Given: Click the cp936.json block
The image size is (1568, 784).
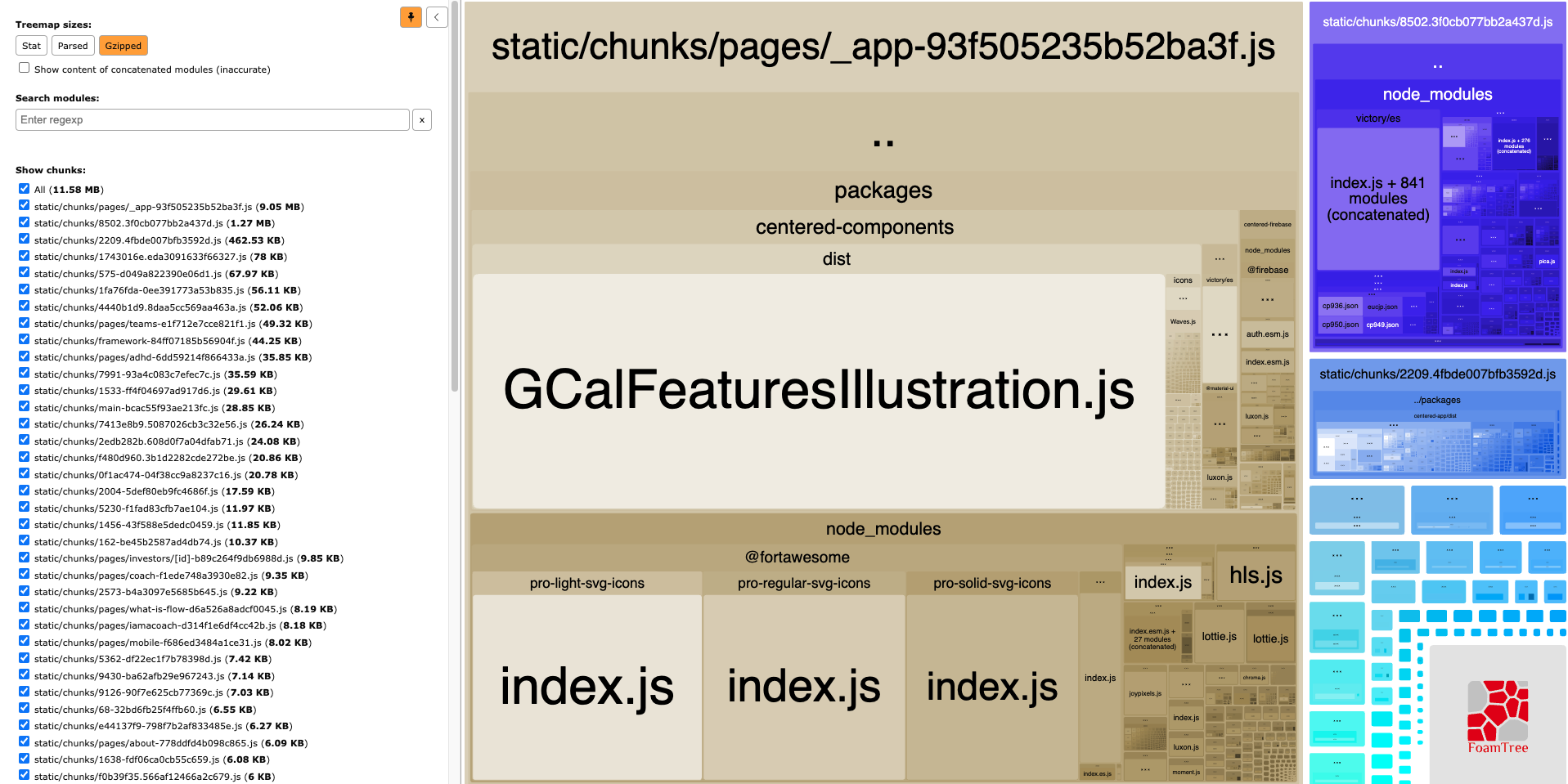Looking at the screenshot, I should tap(1341, 306).
